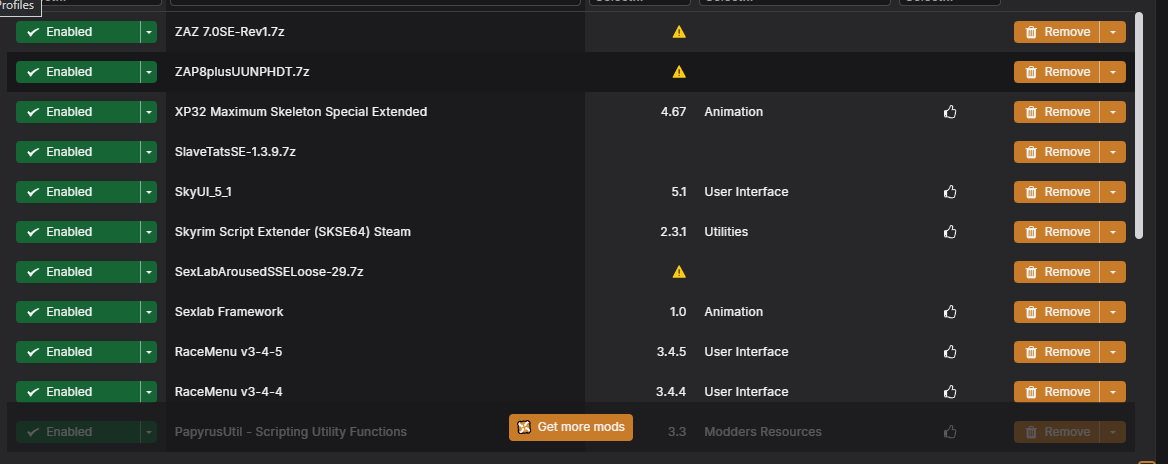Disable RaceMenu v3-4-4 mod
Viewport: 1168px width, 464px height.
pos(77,393)
